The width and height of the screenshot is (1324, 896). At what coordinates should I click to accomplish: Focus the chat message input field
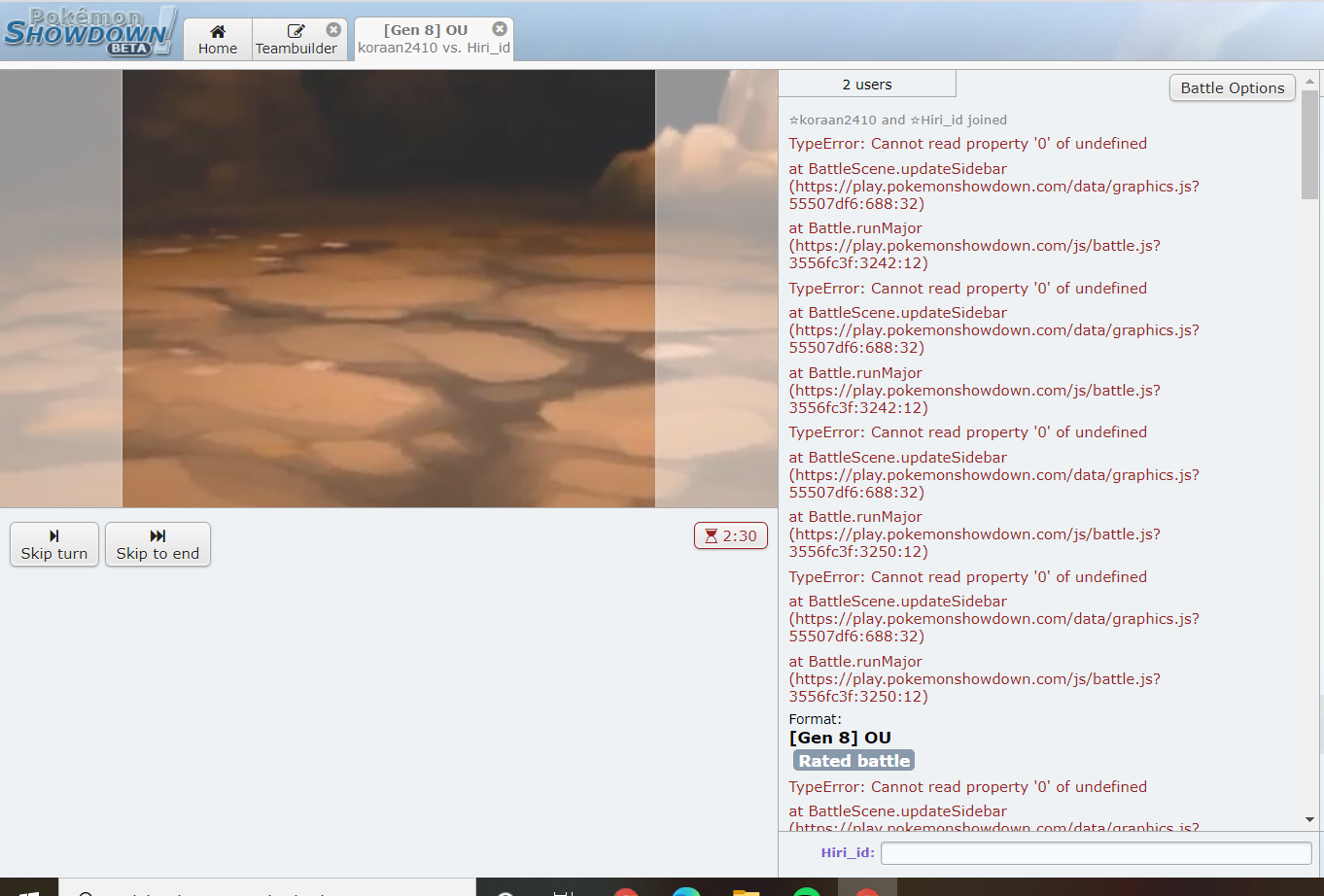point(1096,853)
